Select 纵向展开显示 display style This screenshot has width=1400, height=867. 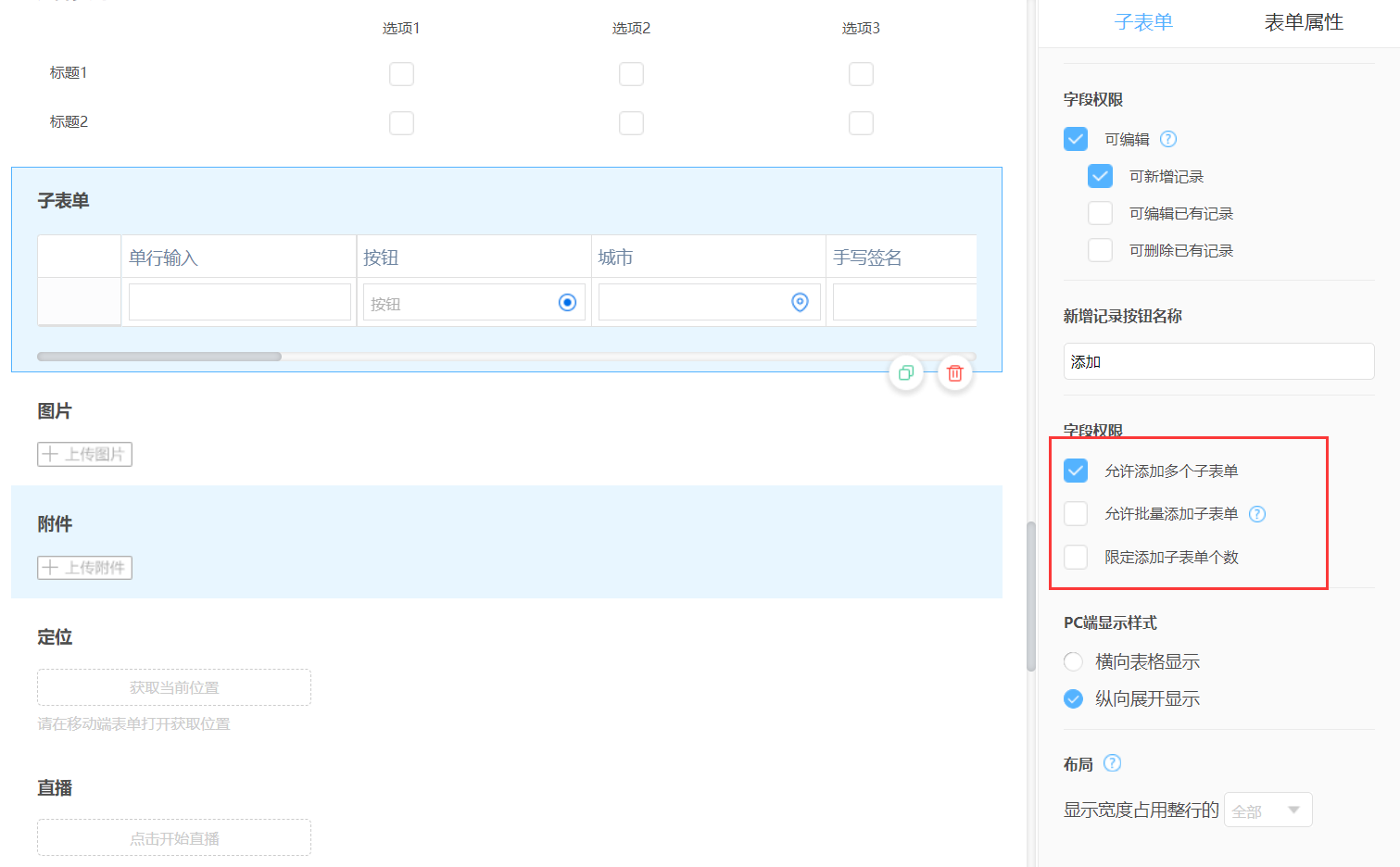(x=1073, y=698)
